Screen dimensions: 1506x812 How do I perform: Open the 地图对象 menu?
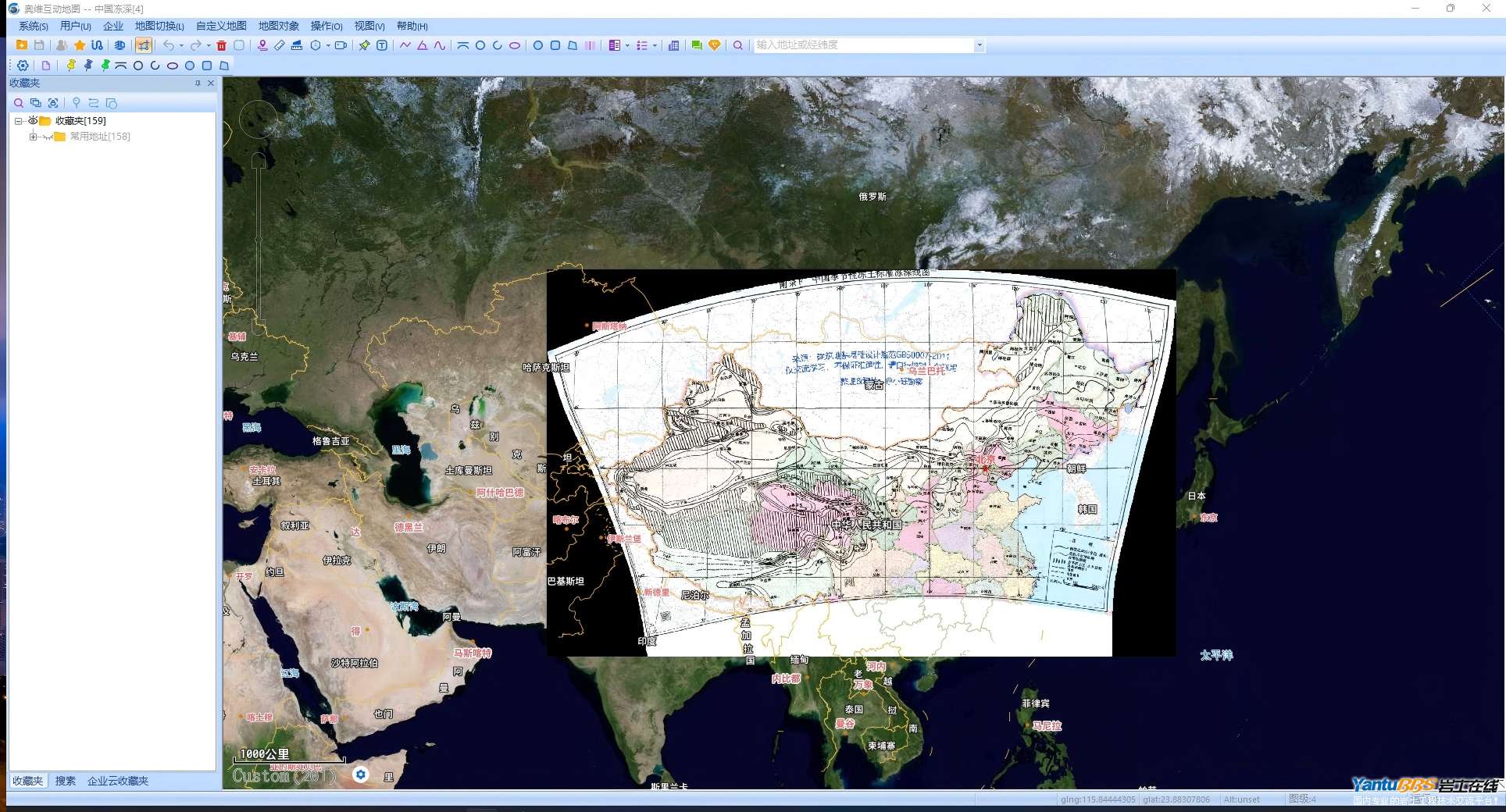click(279, 27)
